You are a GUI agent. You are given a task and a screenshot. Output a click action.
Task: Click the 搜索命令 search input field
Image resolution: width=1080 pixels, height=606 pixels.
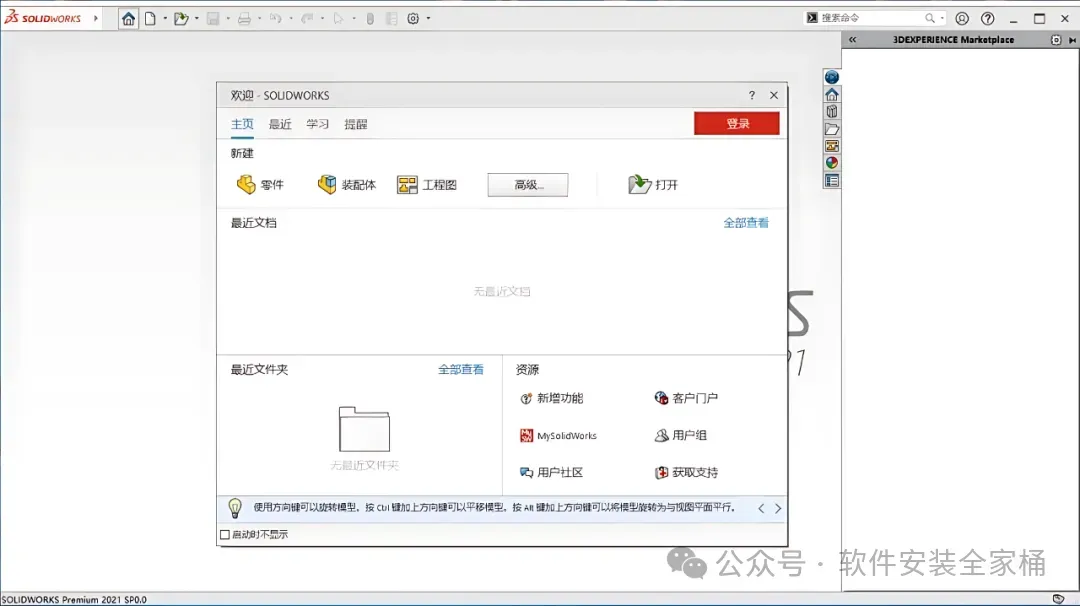coord(870,18)
